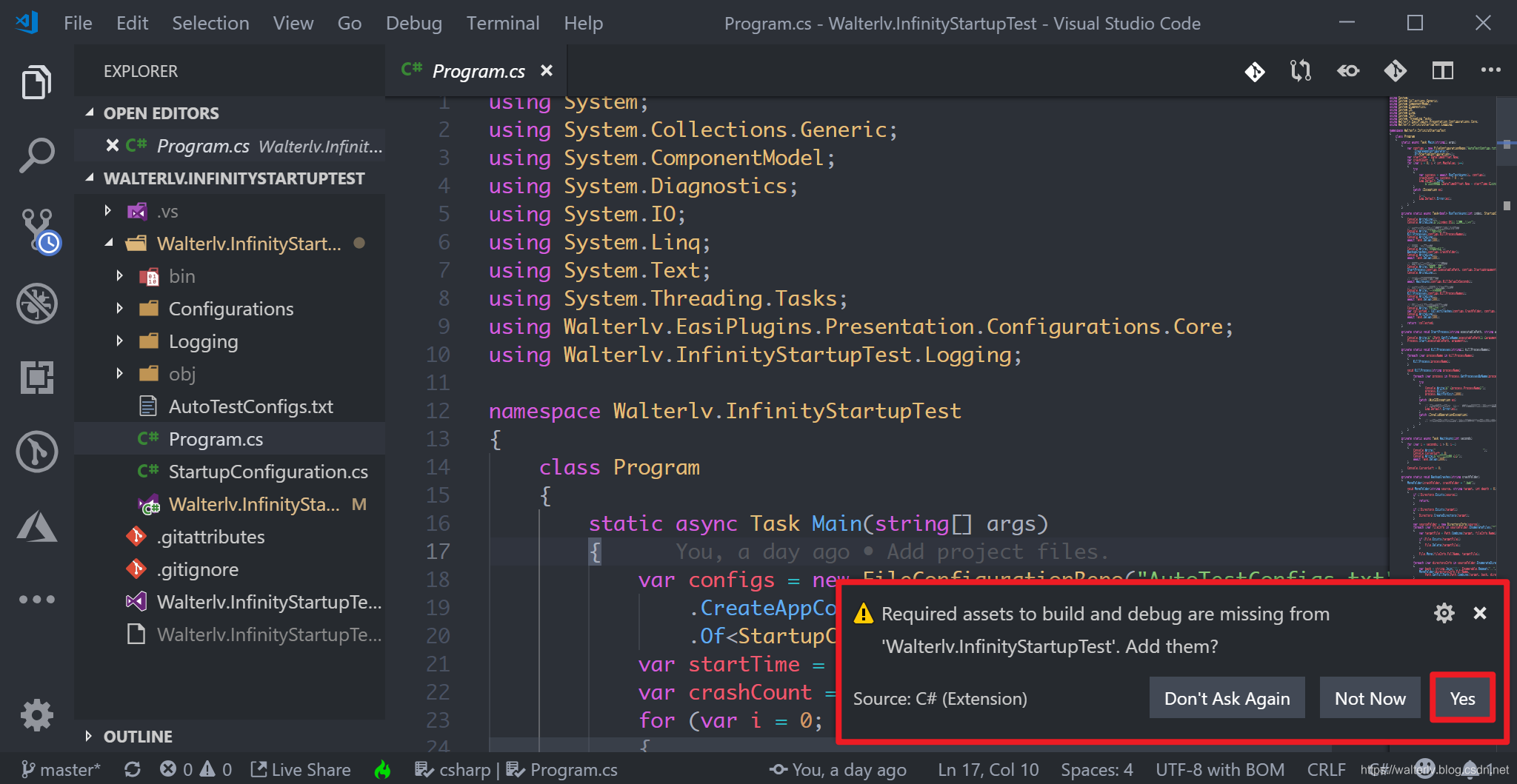
Task: Open feedback smiley in status bar
Action: (x=1424, y=769)
